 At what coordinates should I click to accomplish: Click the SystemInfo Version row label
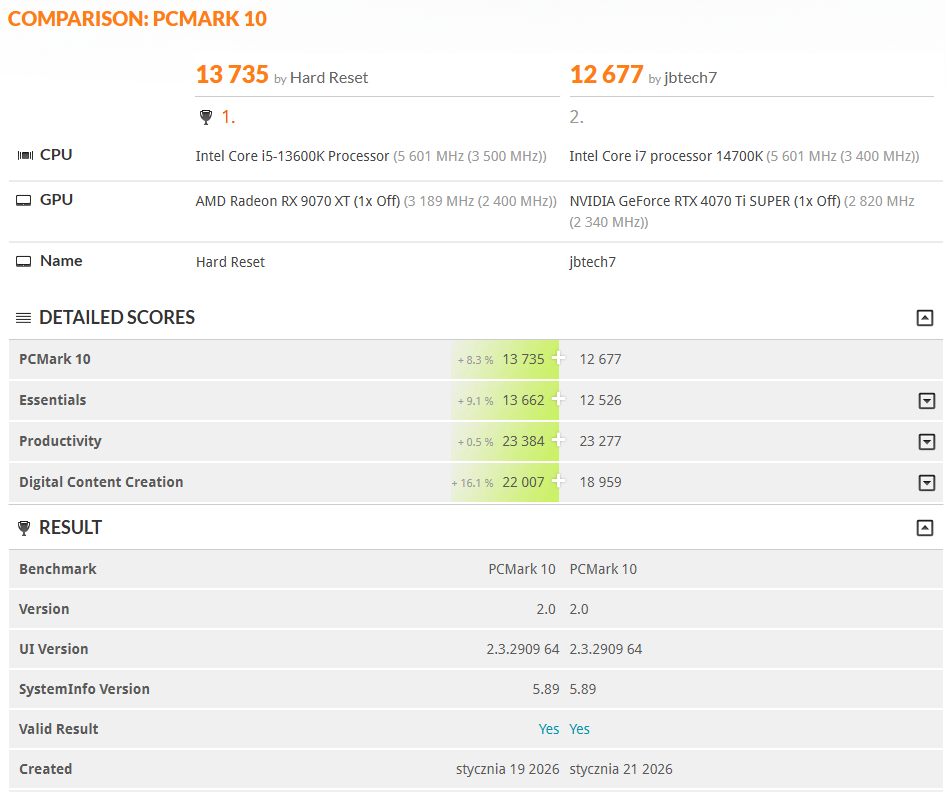[84, 689]
